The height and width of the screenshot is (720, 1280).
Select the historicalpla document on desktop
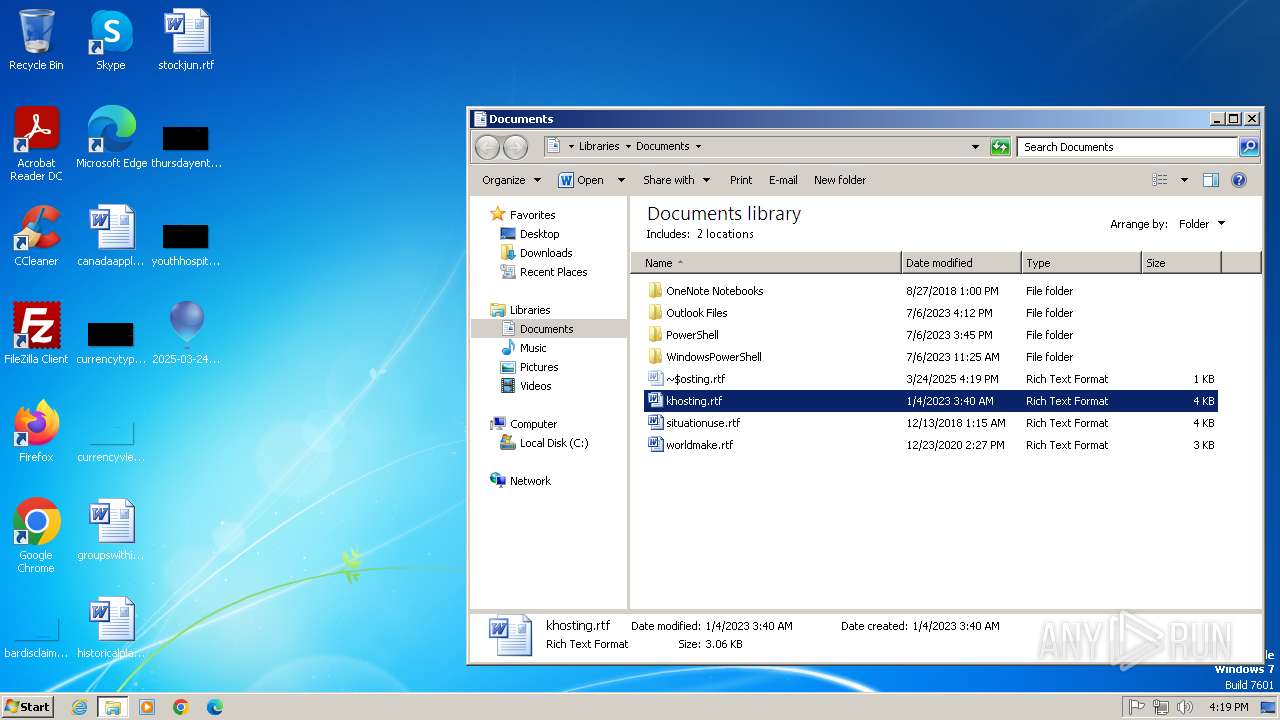[111, 627]
